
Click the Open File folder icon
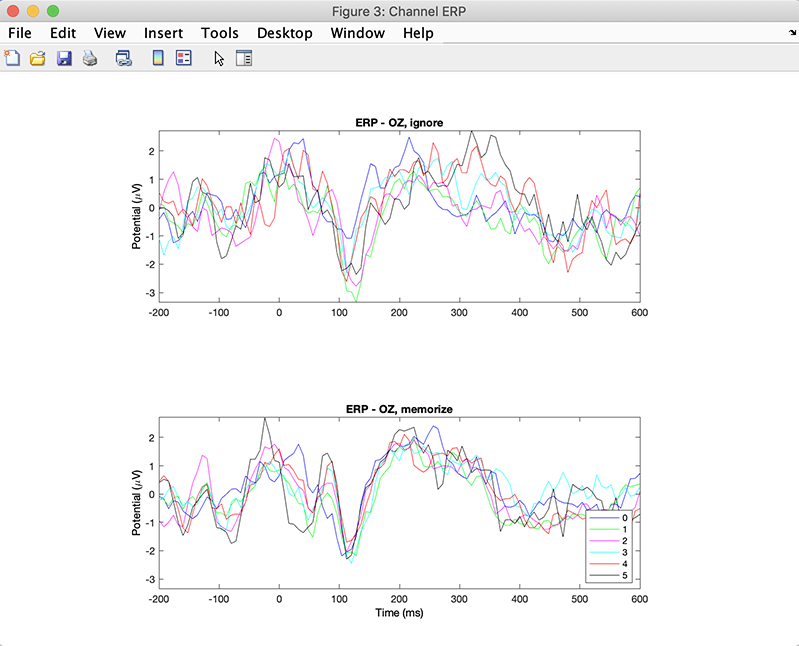pos(38,59)
